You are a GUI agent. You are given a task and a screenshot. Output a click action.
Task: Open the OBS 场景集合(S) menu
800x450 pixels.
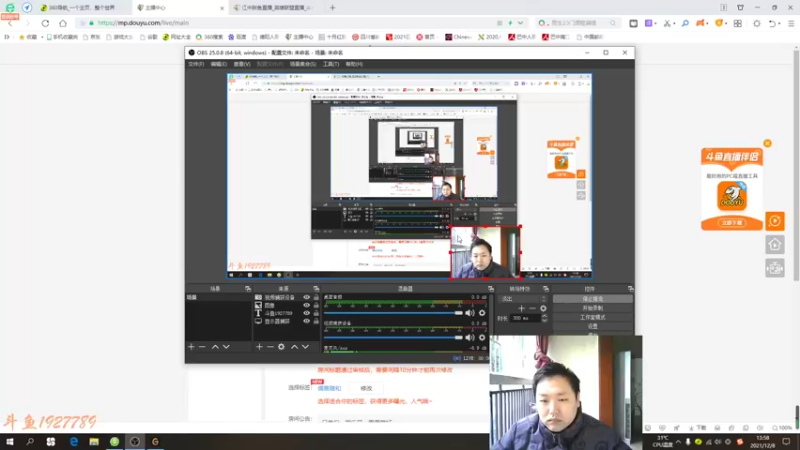coord(303,64)
